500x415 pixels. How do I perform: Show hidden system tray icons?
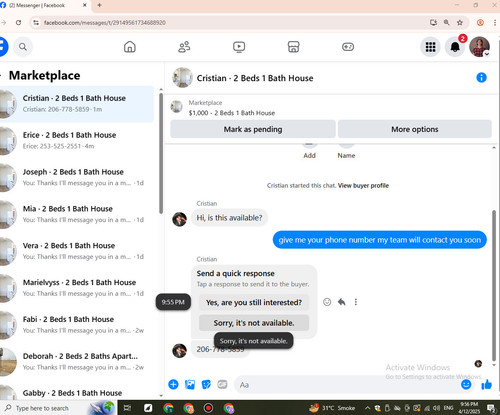(x=367, y=408)
